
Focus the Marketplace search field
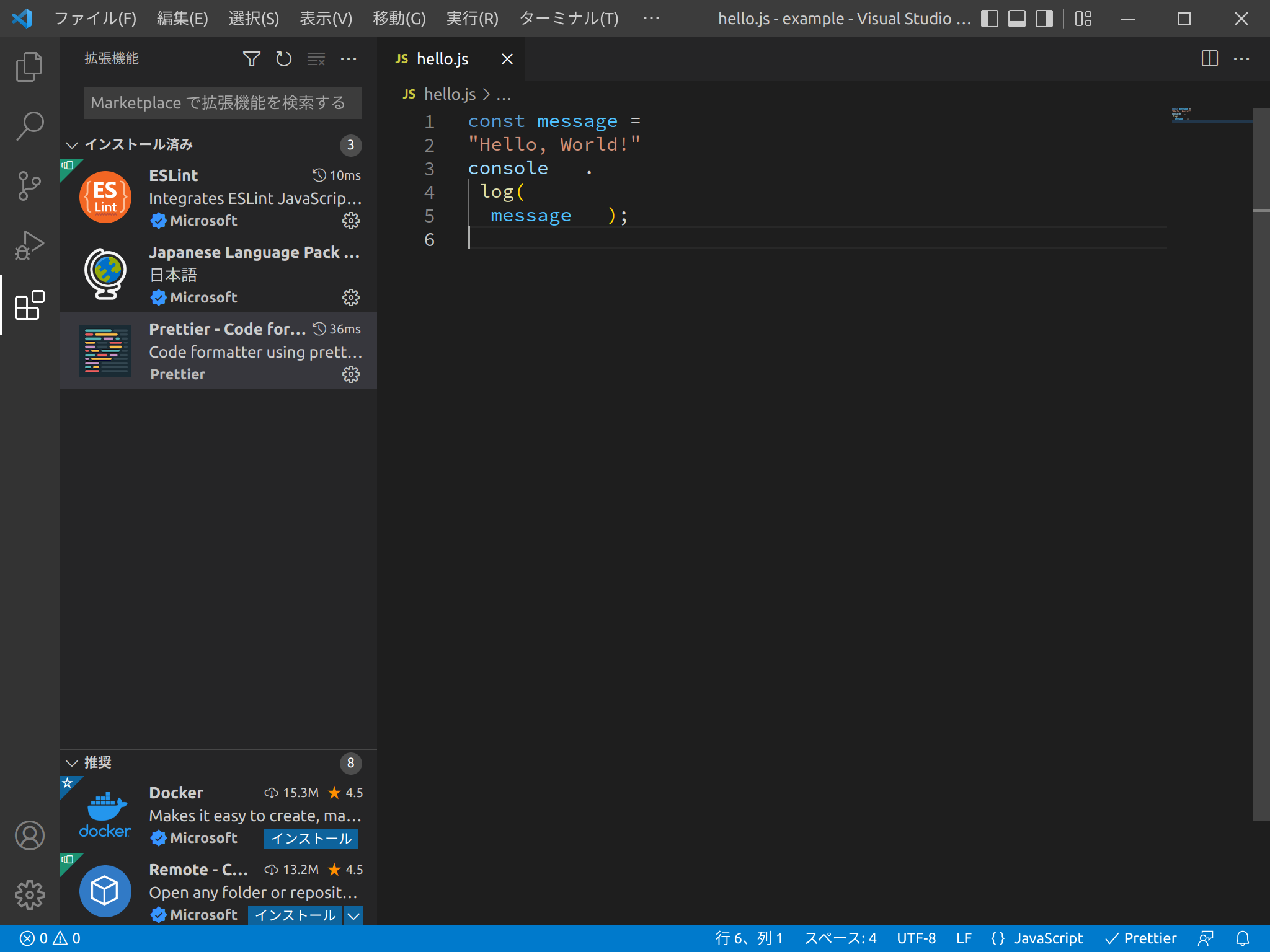(223, 102)
